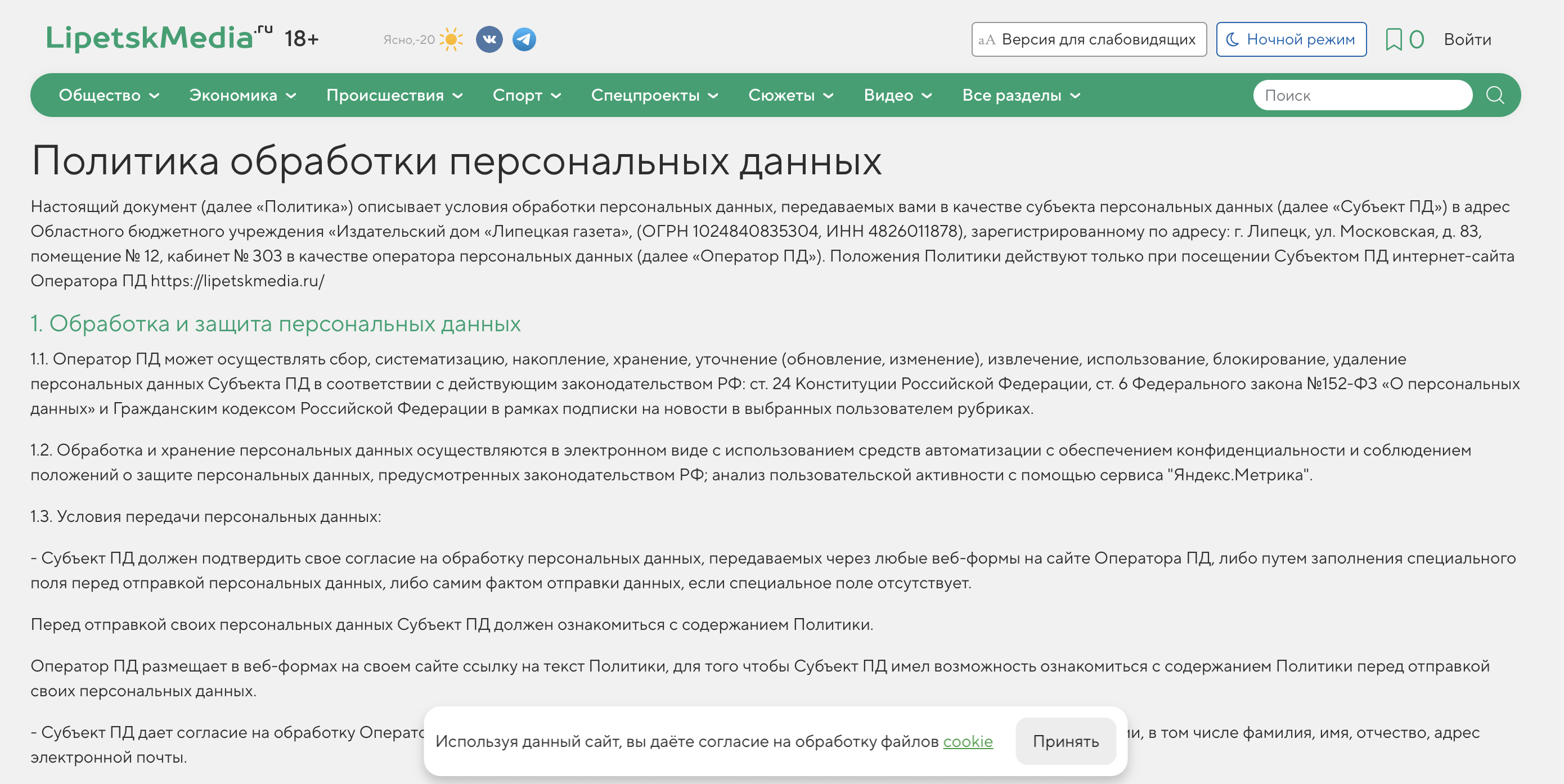
Task: Open the bookmarks flag icon
Action: (1394, 39)
